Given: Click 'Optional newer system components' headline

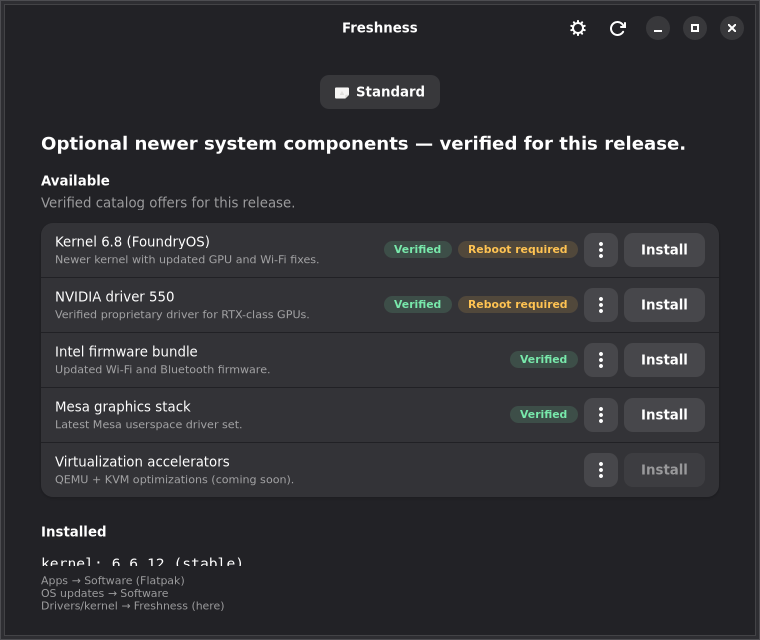Looking at the screenshot, I should click(363, 144).
